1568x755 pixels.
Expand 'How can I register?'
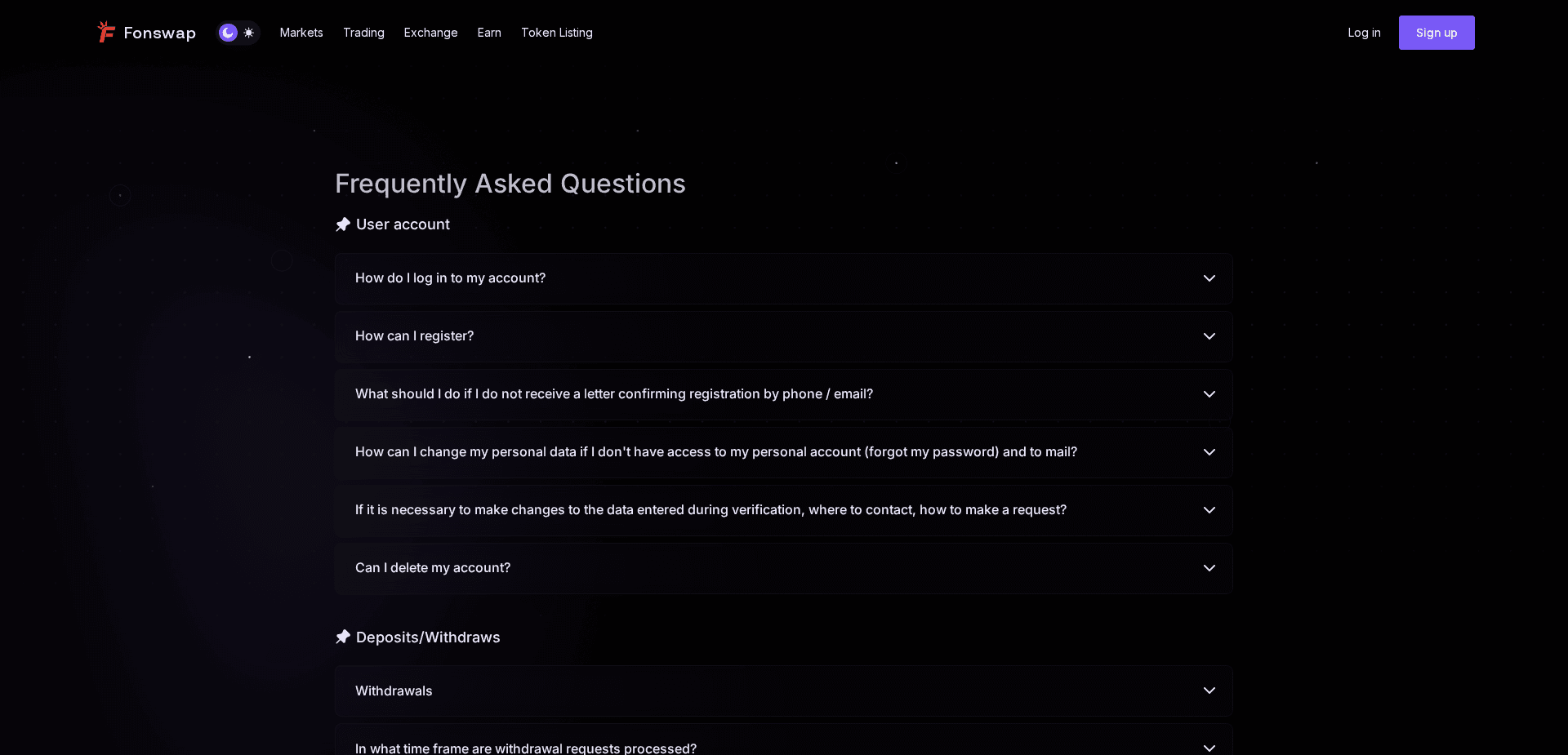(782, 335)
